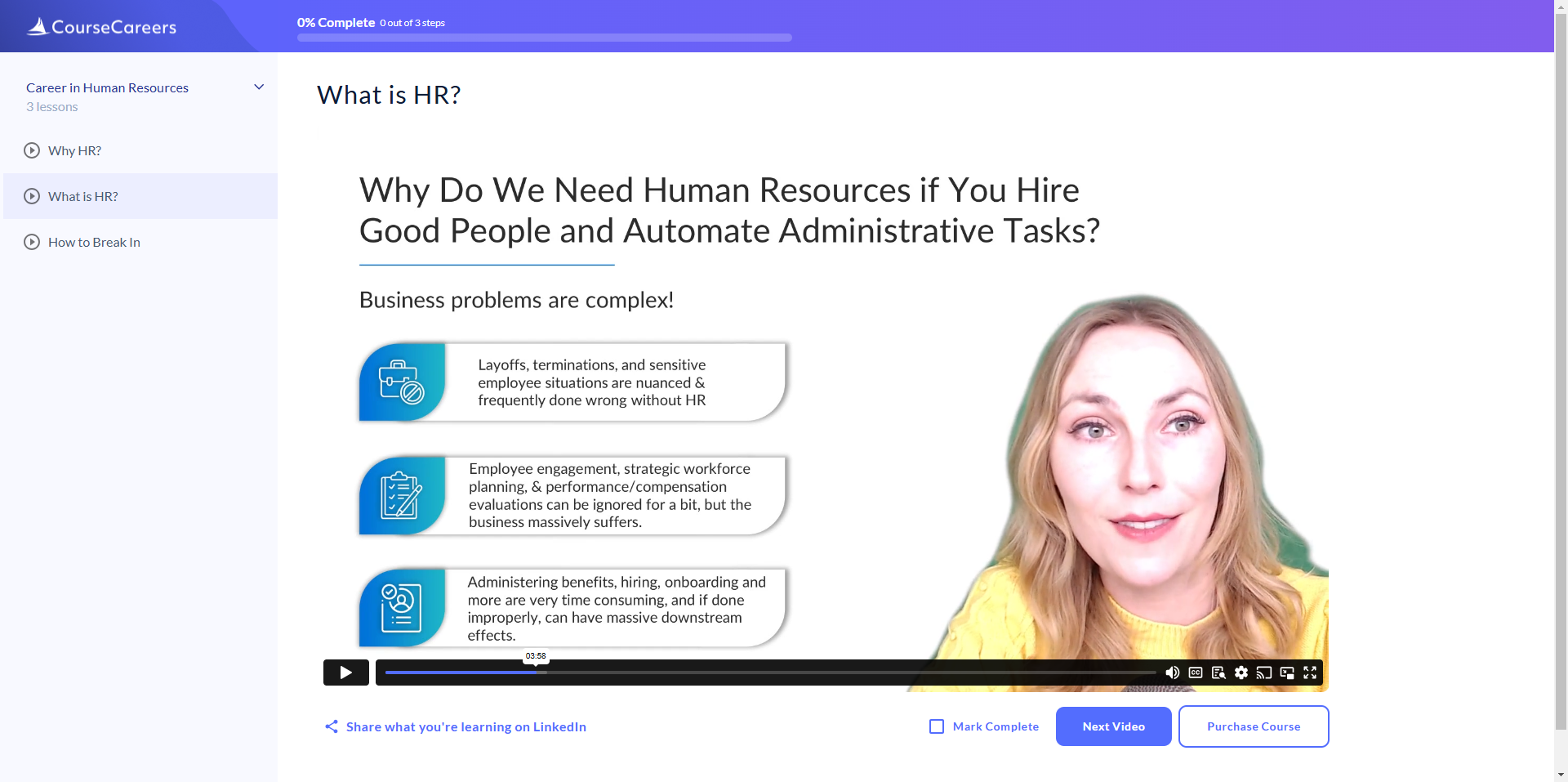Collapse the Career in Human Resources section

(258, 87)
